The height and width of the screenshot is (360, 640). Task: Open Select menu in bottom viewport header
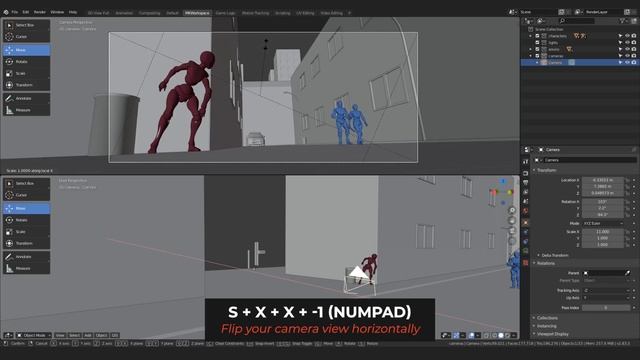[x=74, y=336]
